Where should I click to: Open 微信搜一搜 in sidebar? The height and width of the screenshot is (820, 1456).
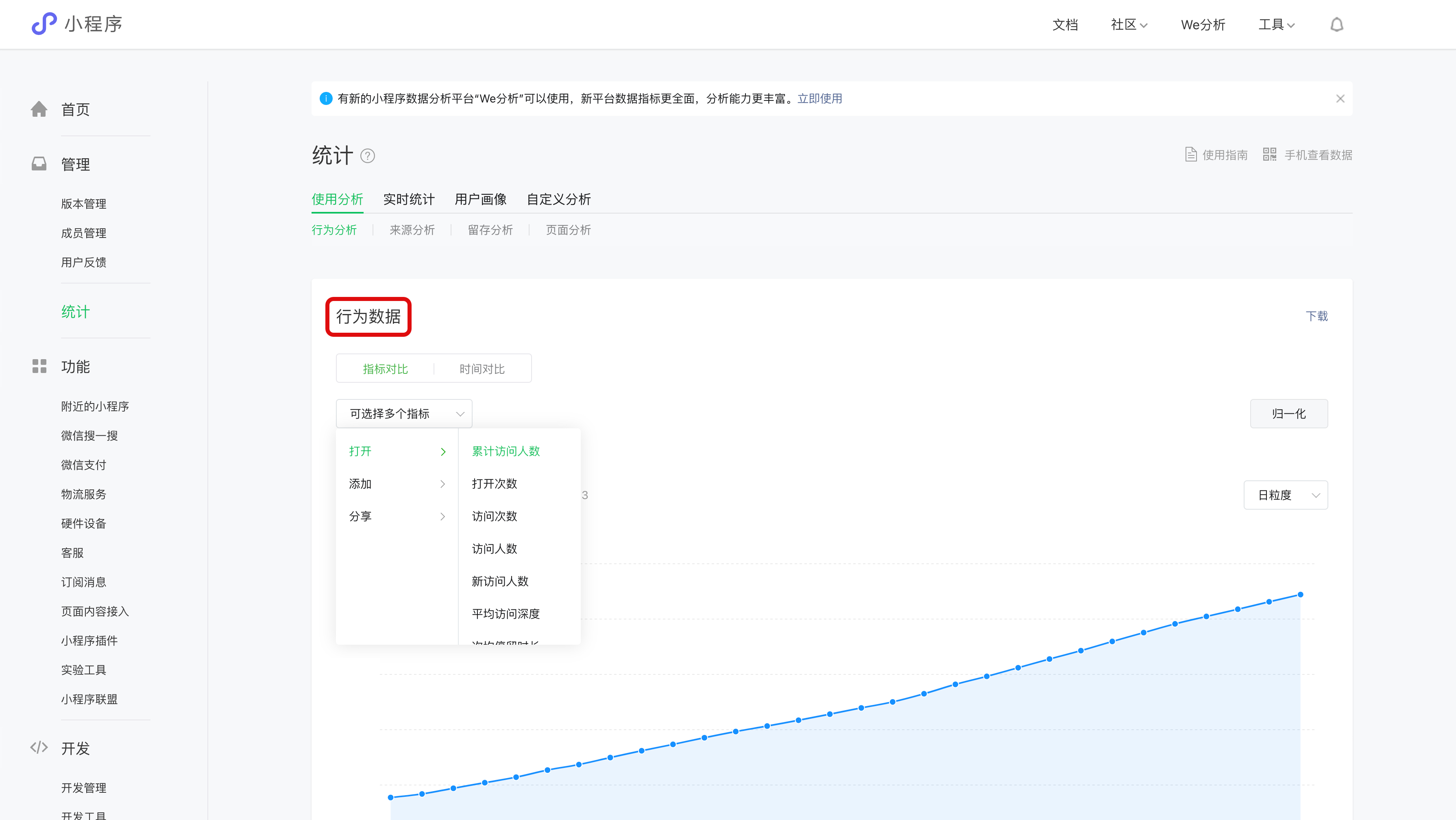(89, 436)
